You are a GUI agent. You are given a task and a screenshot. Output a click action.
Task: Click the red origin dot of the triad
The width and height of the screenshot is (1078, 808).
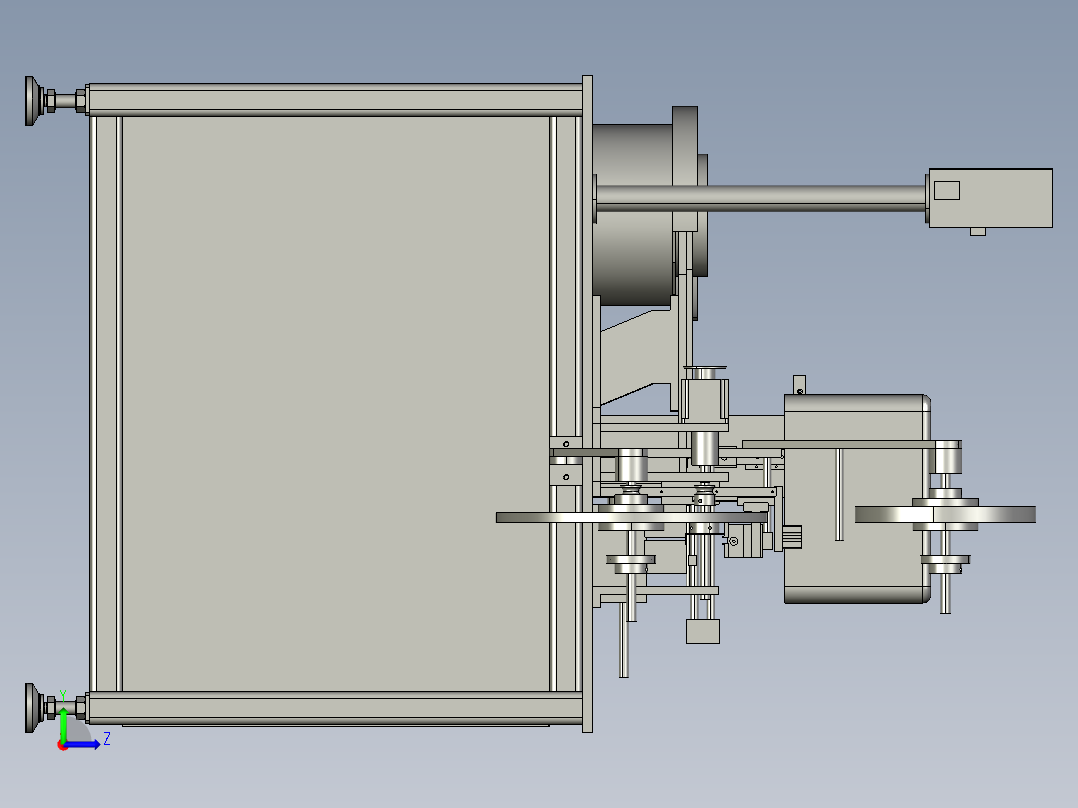[x=62, y=746]
